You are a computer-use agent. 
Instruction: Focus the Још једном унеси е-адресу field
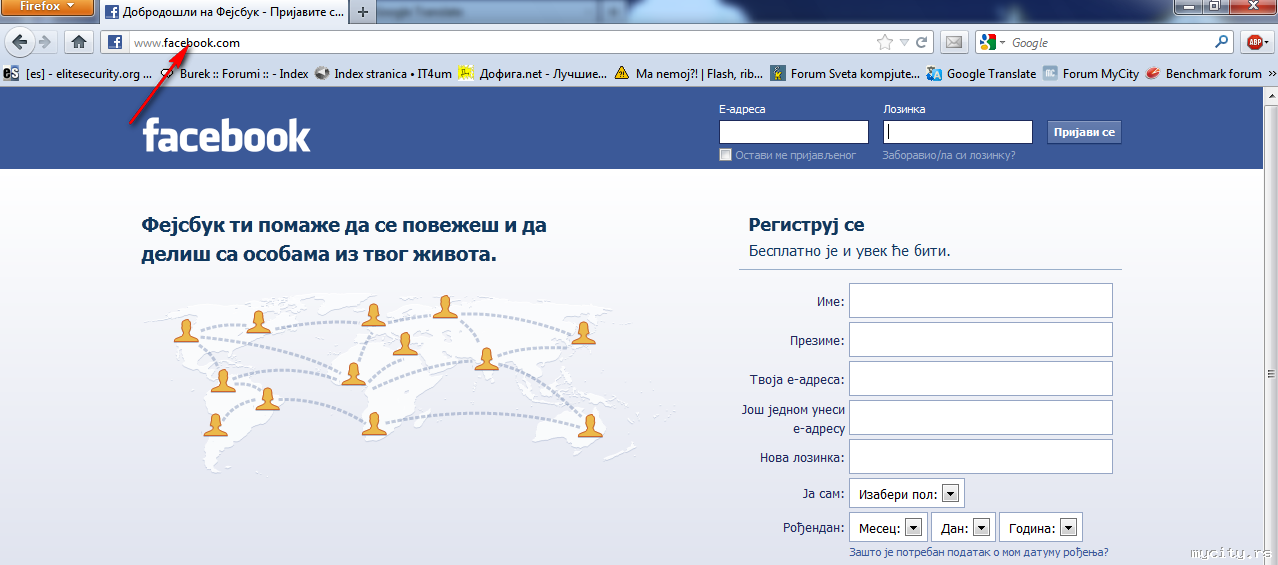click(981, 417)
